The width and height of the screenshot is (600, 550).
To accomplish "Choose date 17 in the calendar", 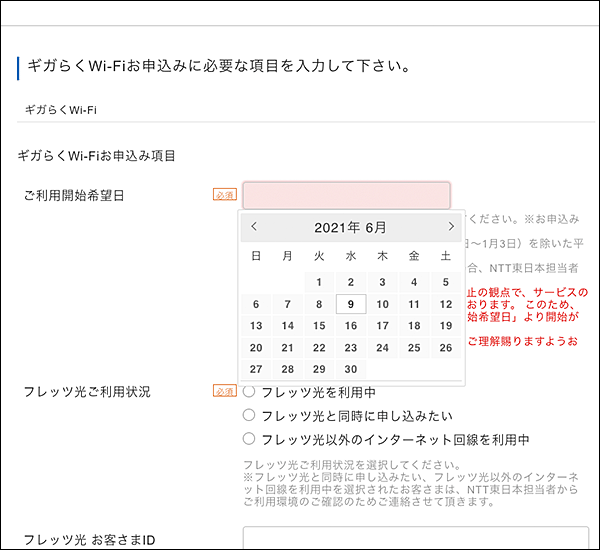I will pyautogui.click(x=382, y=326).
